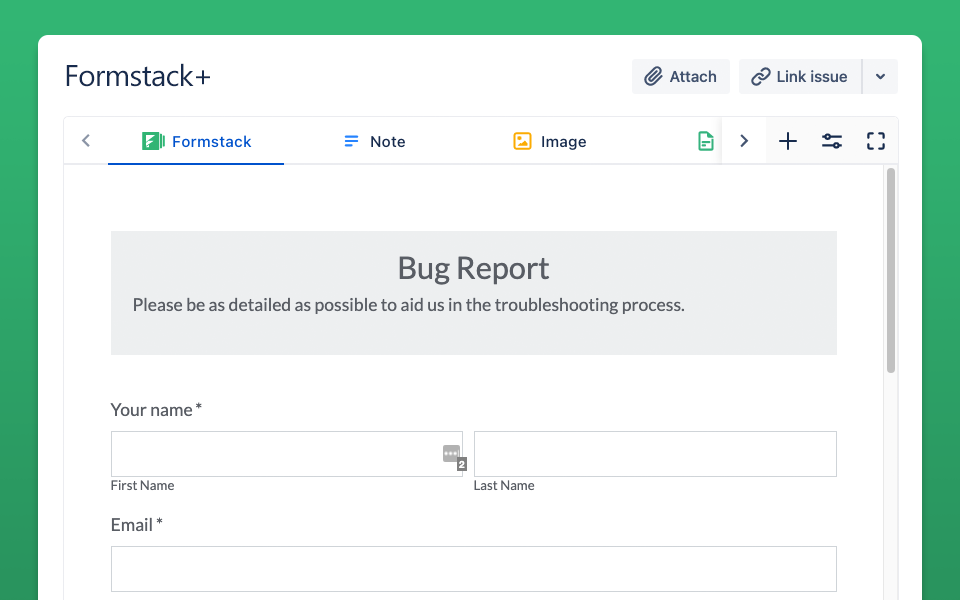Click the Link issue button

[799, 77]
